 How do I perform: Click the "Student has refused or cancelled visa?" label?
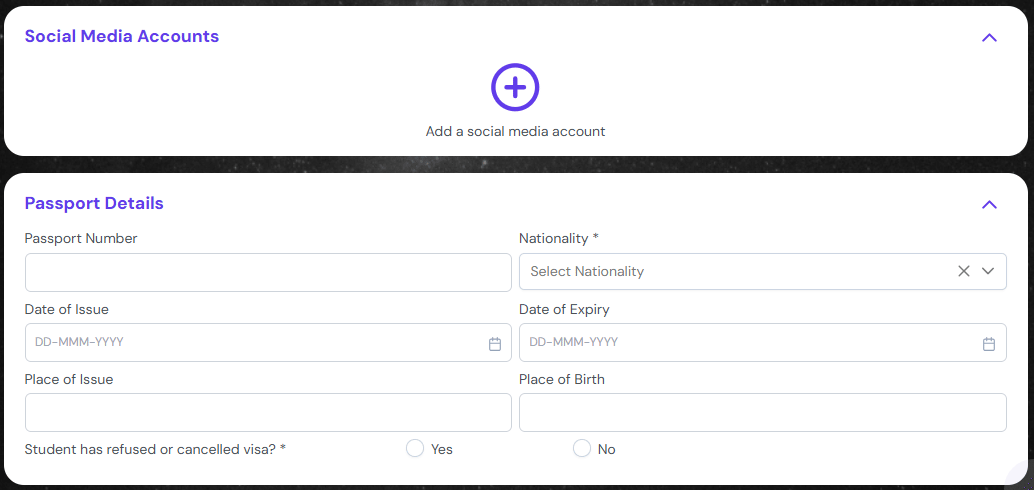155,449
